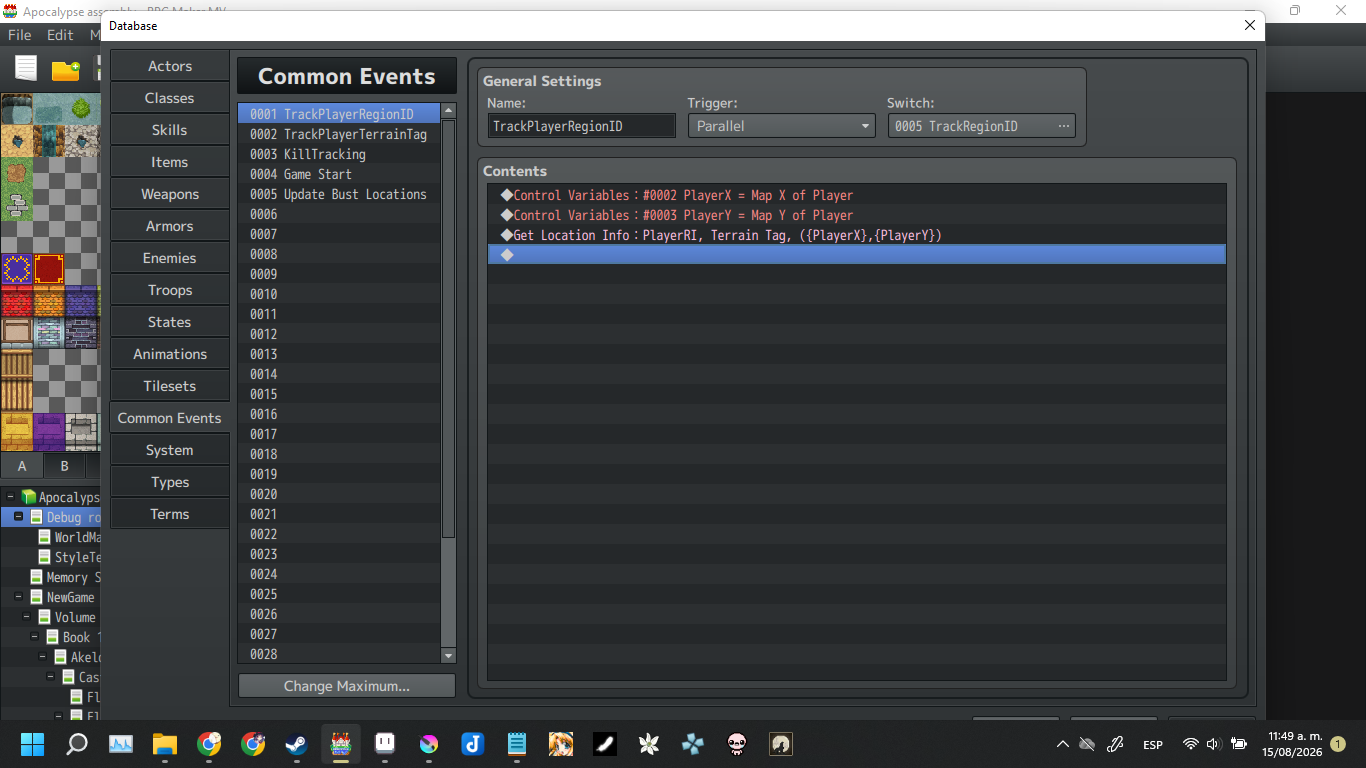Viewport: 1366px width, 768px height.
Task: Select the Get Location Info command line
Action: (857, 235)
